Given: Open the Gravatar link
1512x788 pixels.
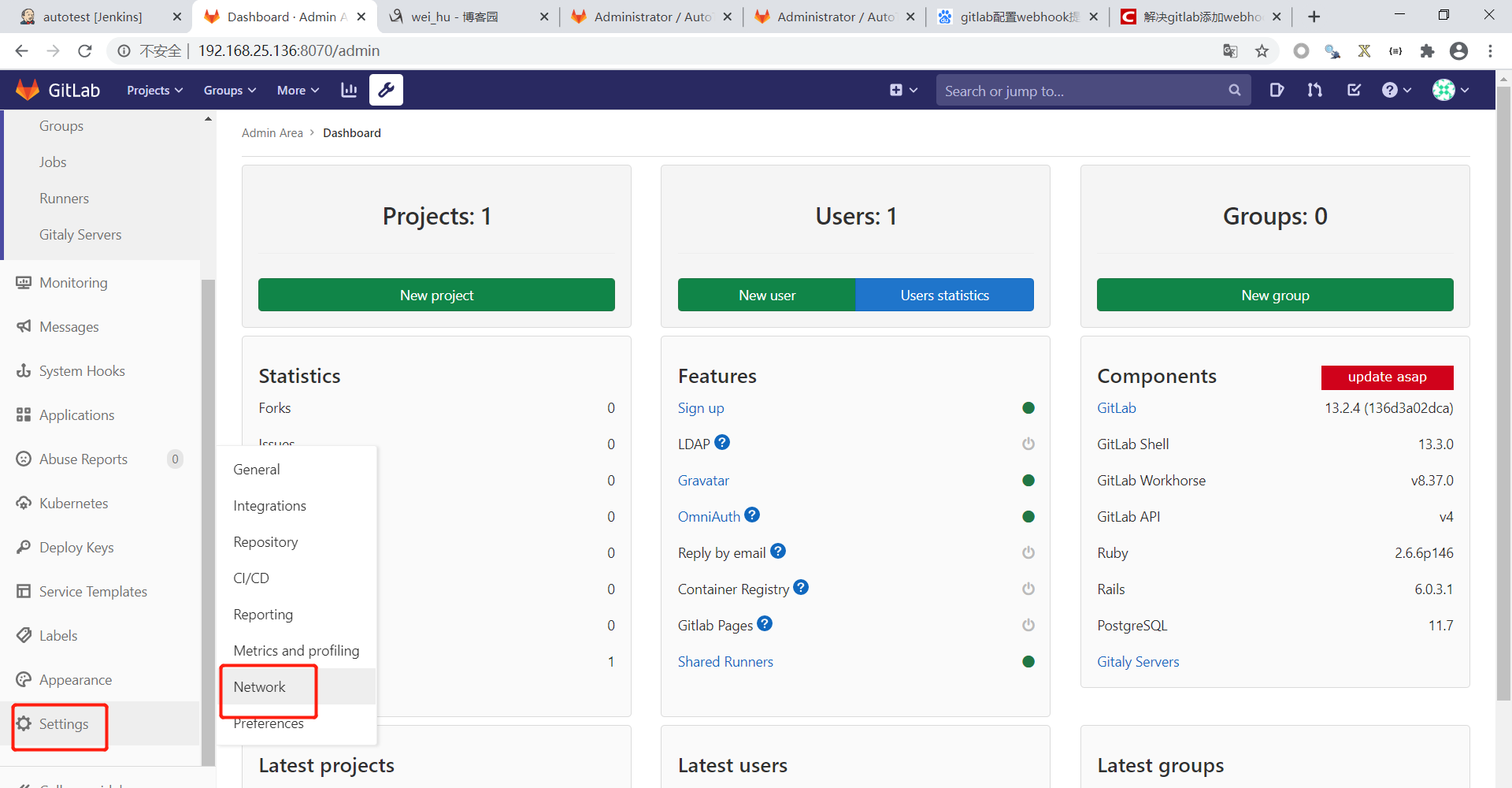Looking at the screenshot, I should (x=703, y=480).
